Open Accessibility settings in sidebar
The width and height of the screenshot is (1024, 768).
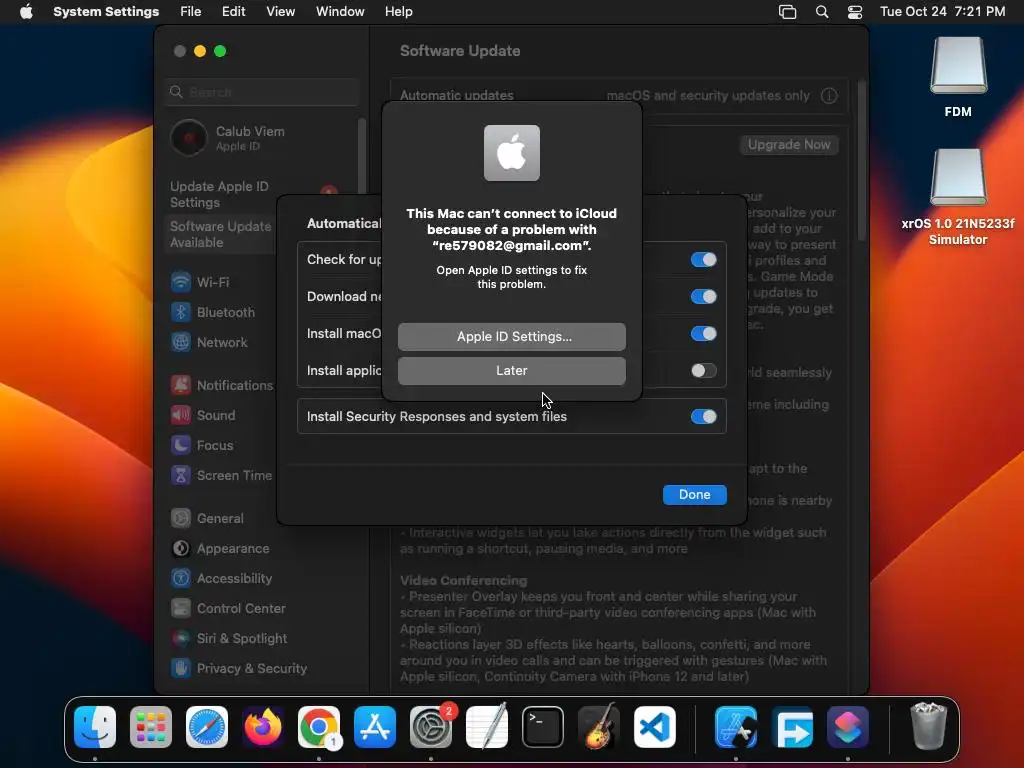[222, 579]
